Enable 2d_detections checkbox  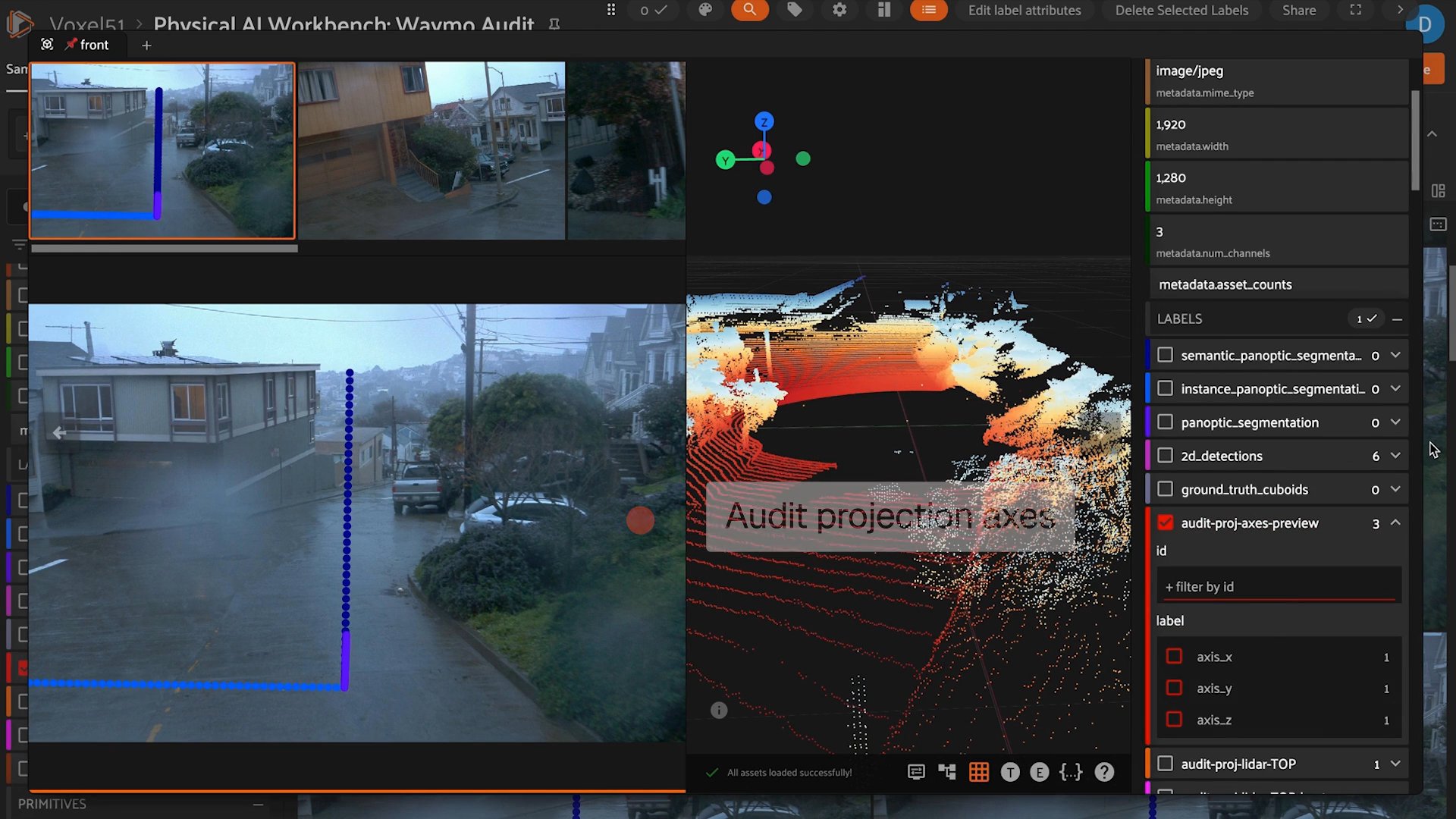pos(1166,455)
